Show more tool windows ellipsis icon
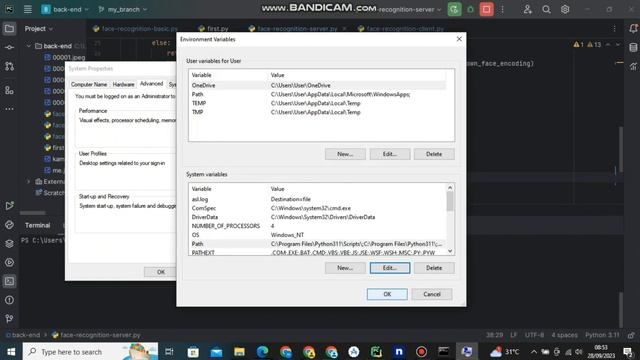 click(x=9, y=109)
